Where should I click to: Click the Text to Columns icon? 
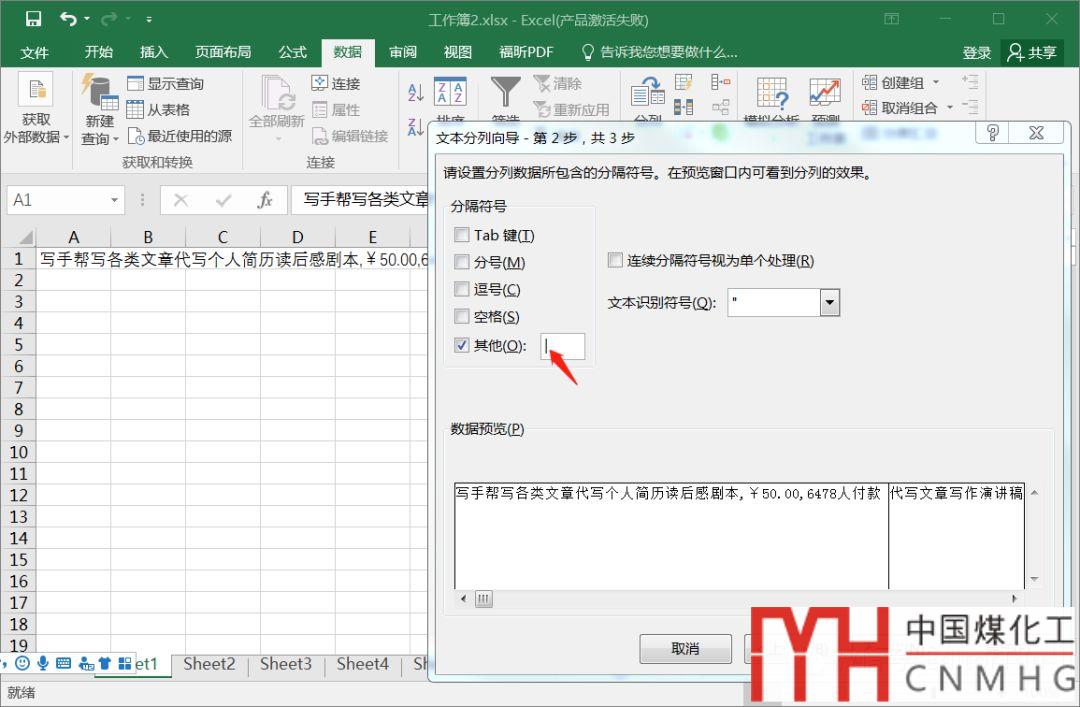(647, 92)
